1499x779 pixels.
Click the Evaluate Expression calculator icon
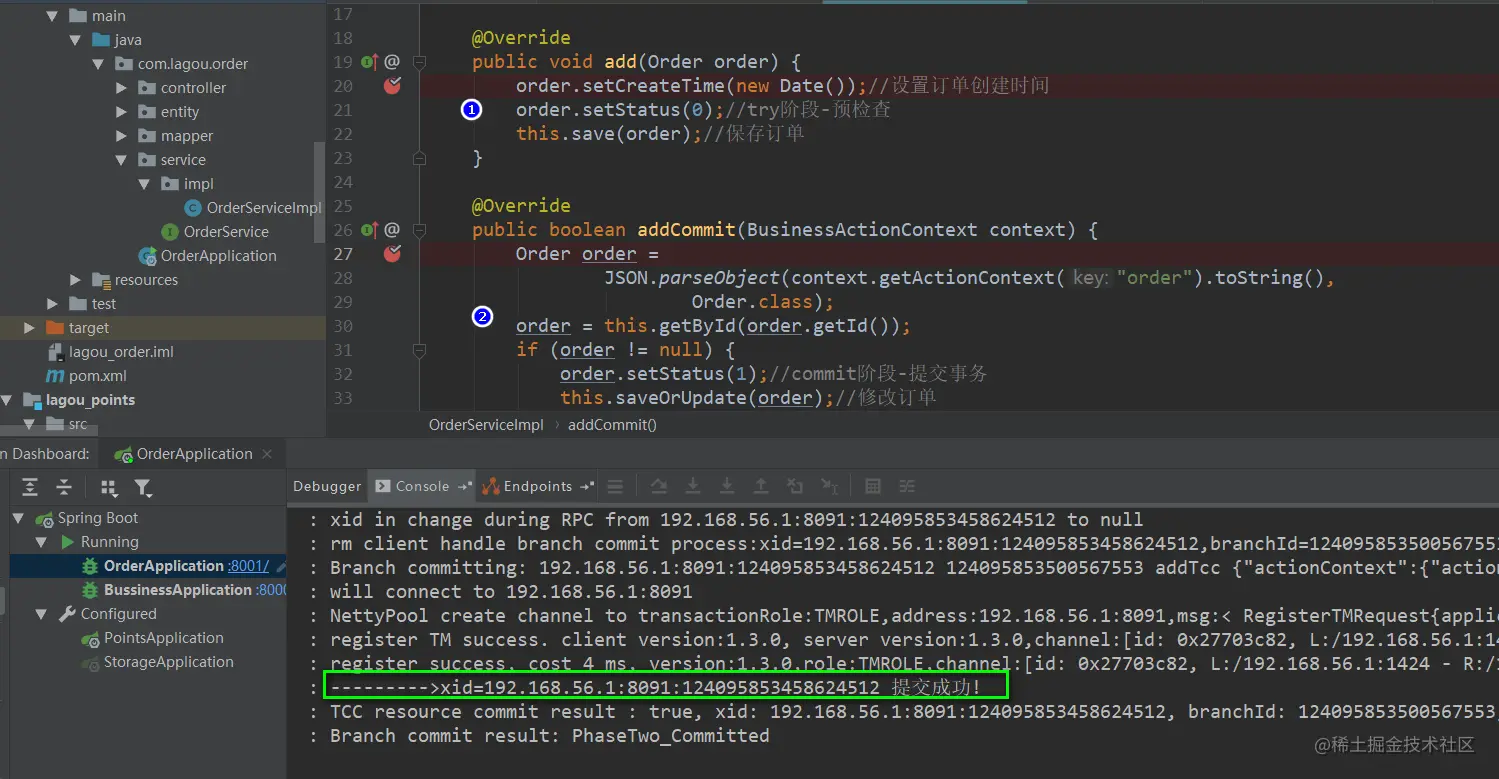873,487
